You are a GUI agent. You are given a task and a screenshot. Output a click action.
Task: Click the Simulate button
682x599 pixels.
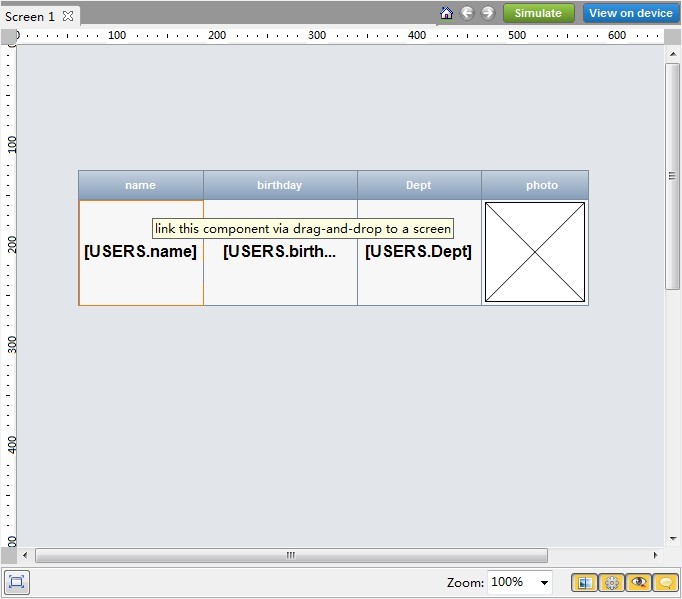pos(538,13)
